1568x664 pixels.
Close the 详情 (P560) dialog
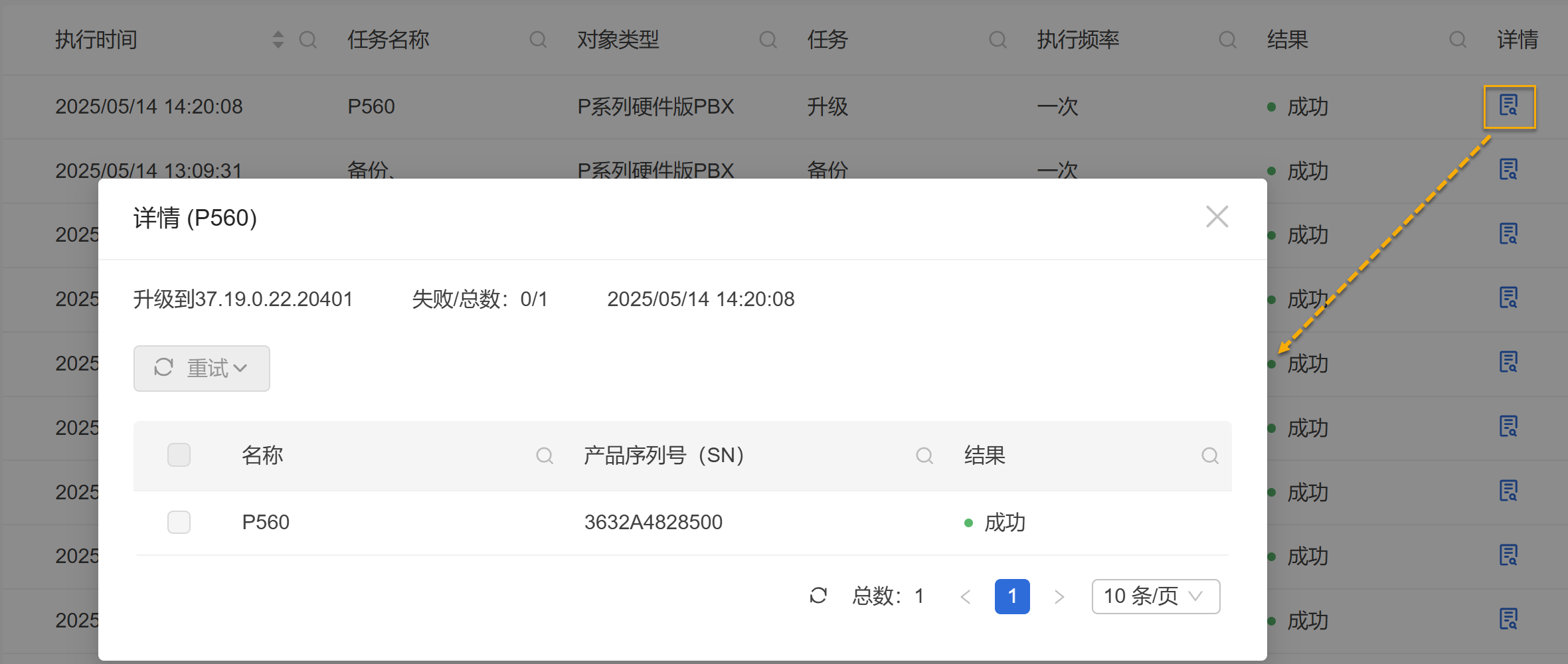click(x=1217, y=216)
